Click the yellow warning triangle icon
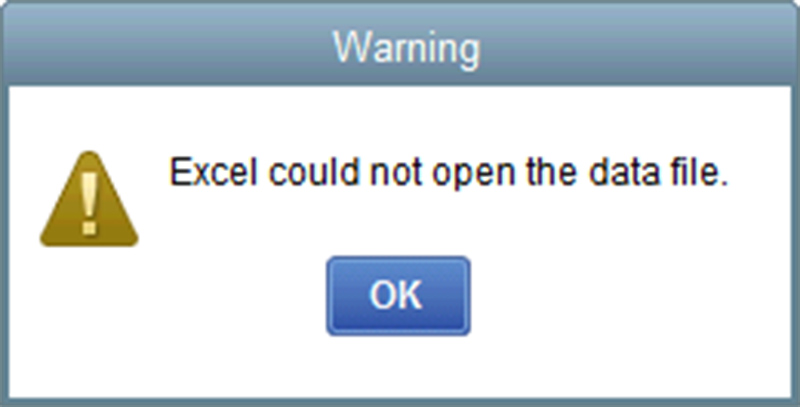Screen dimensions: 800x407 pos(89,199)
